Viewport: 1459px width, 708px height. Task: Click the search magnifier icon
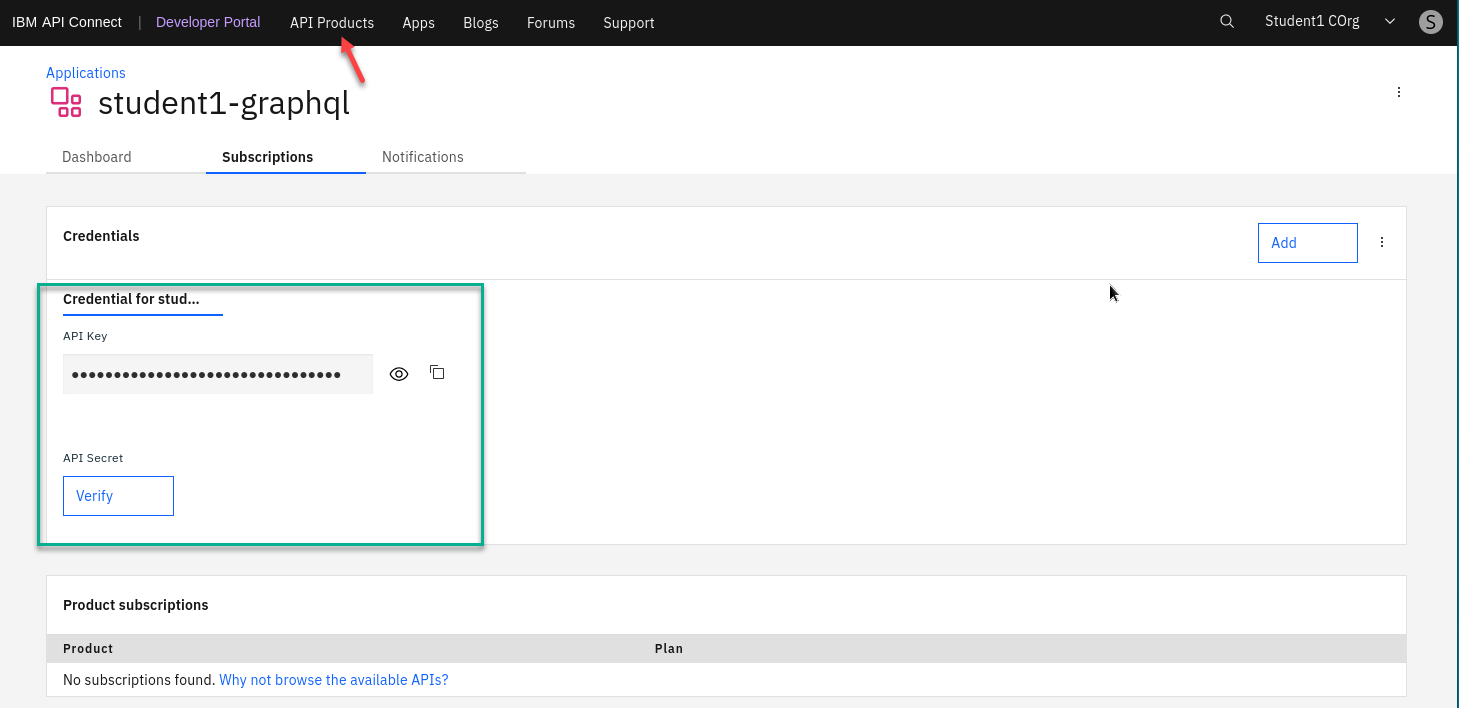coord(1227,22)
